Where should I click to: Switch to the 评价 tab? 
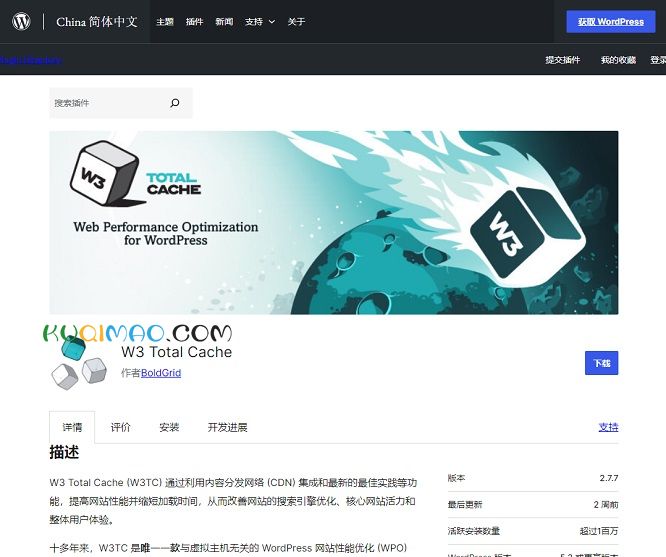121,427
